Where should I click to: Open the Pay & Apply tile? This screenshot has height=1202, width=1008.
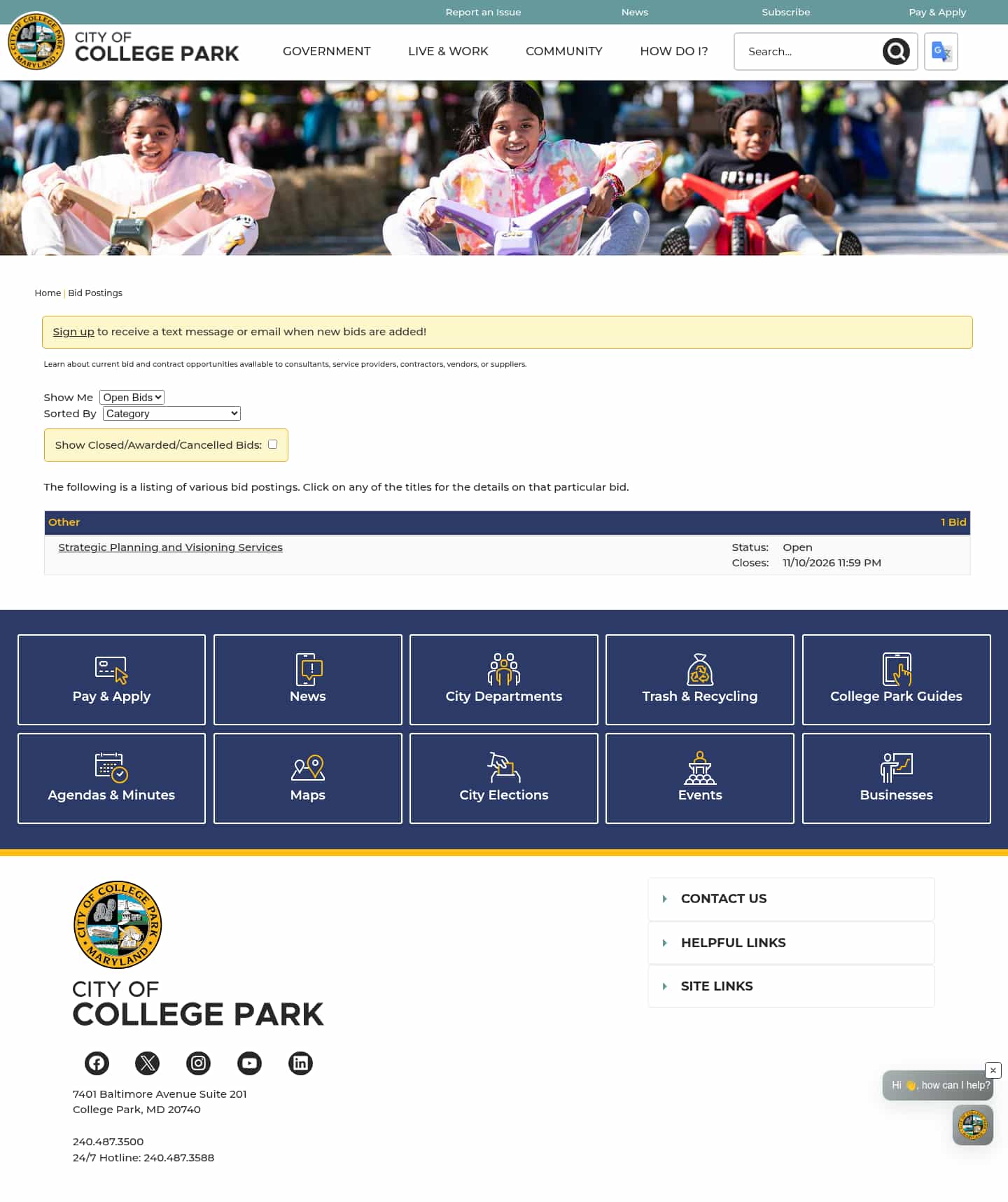click(111, 679)
